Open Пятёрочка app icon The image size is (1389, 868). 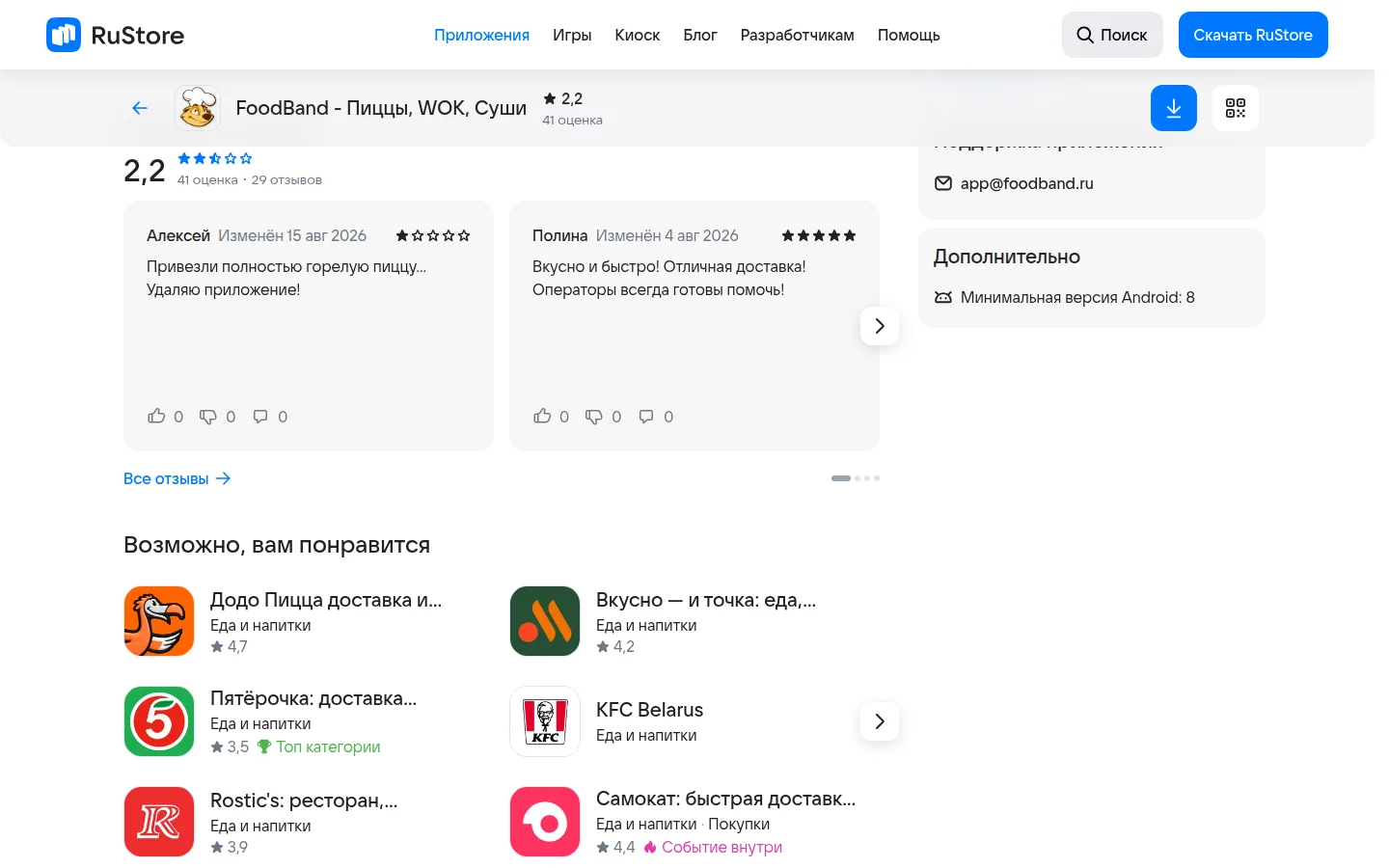tap(159, 721)
